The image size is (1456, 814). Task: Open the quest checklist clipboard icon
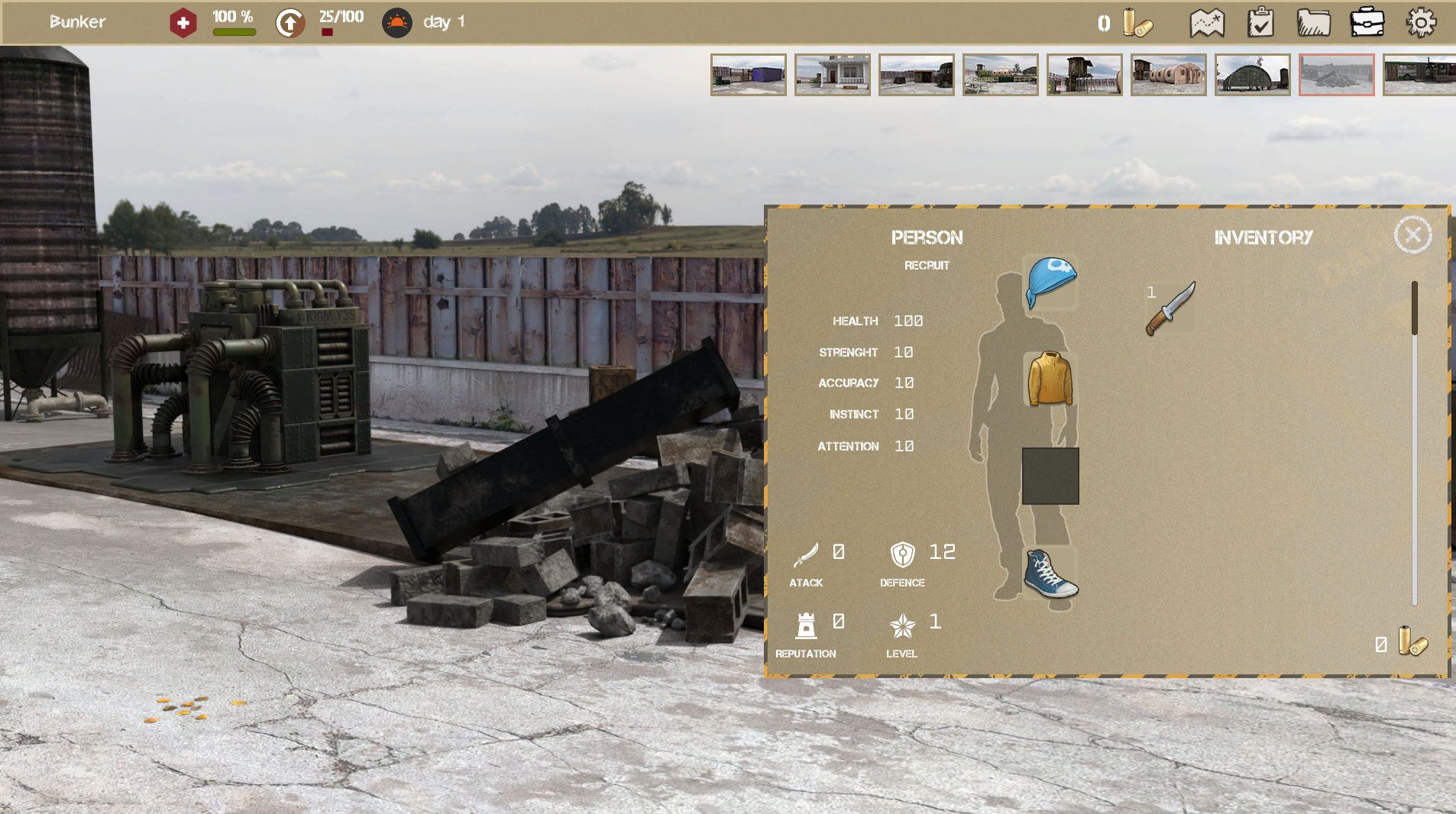(x=1260, y=23)
